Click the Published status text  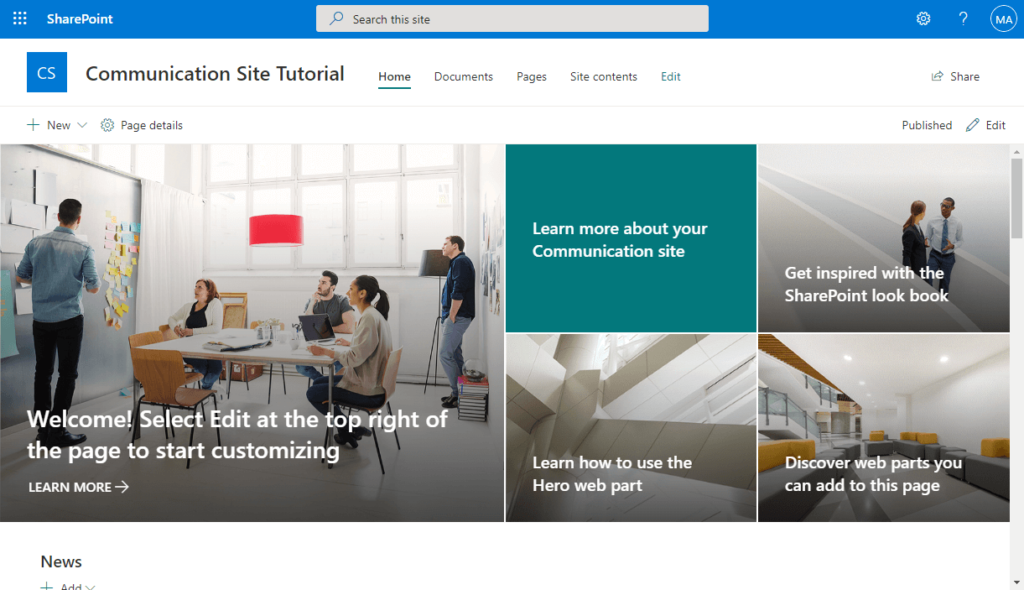pyautogui.click(x=927, y=125)
